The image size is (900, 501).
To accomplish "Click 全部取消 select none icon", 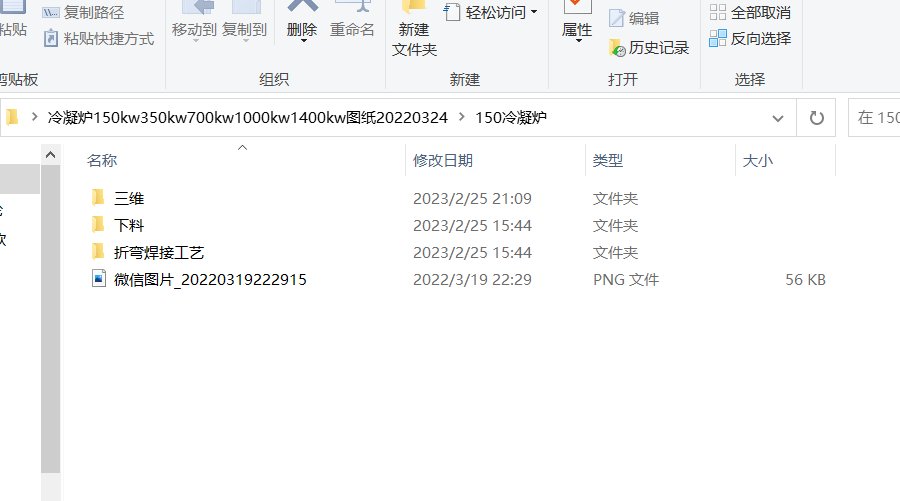I will point(717,12).
